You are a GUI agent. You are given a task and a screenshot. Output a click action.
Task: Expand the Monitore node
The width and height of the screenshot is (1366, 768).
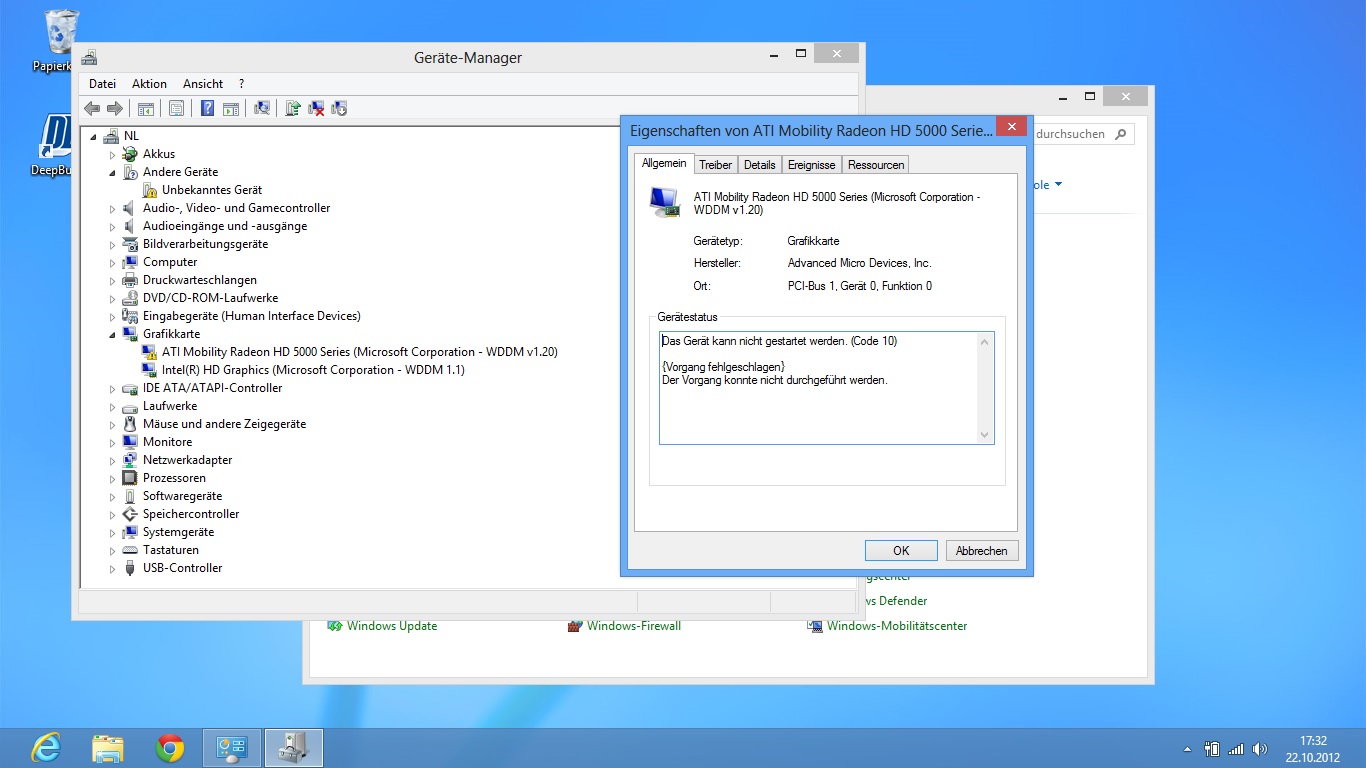point(113,442)
